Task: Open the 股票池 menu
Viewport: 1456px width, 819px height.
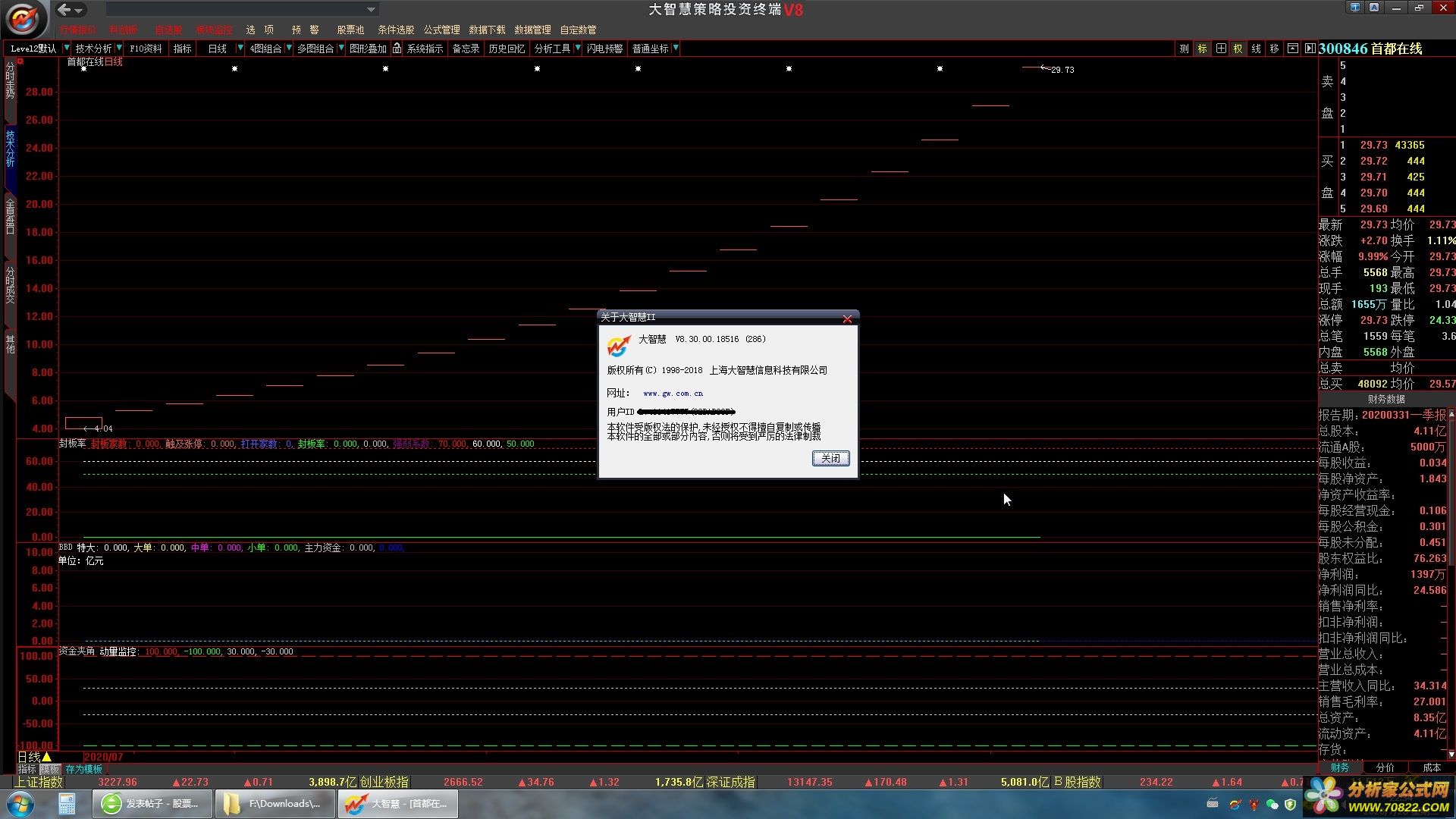Action: click(350, 30)
